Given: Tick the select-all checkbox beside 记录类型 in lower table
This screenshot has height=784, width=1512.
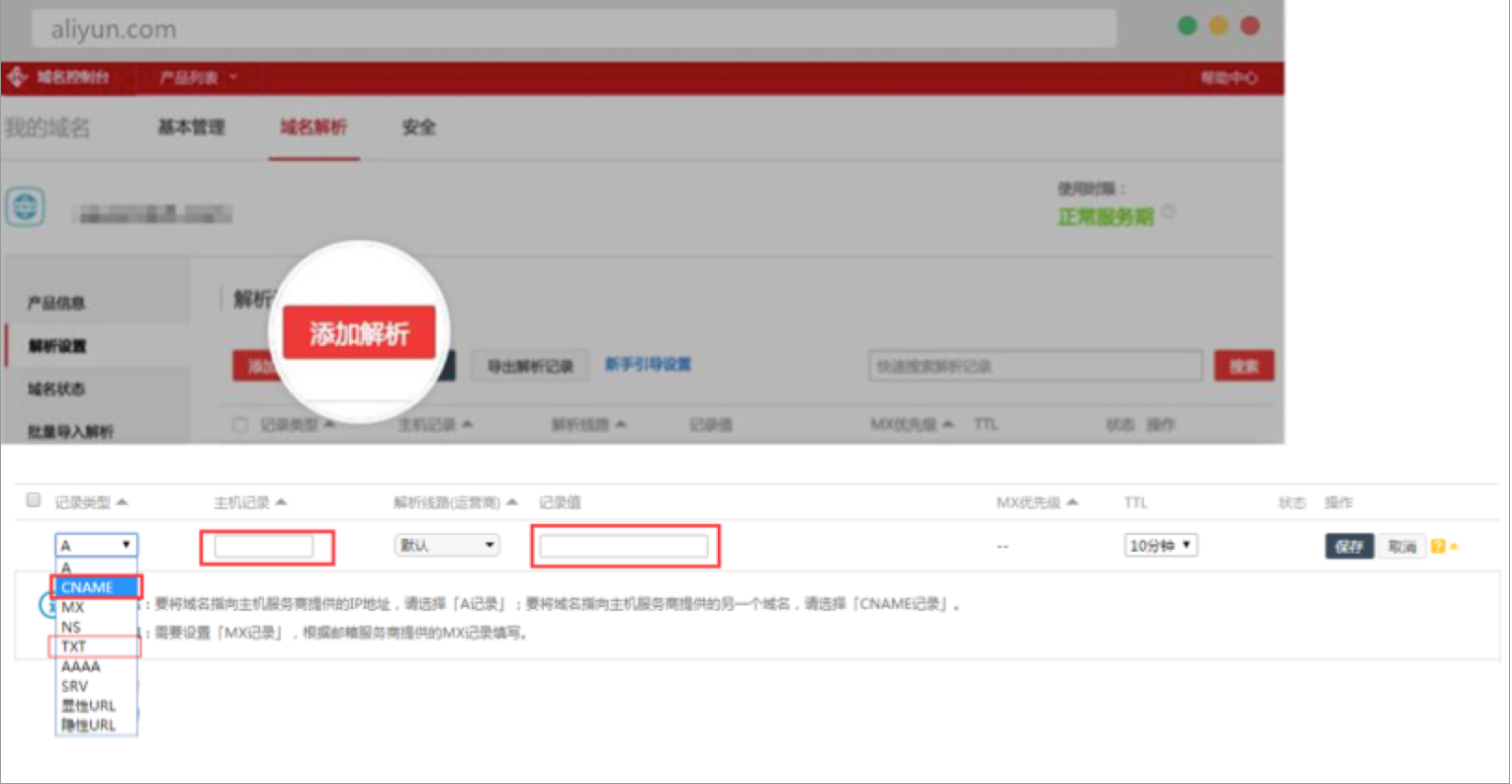Looking at the screenshot, I should [x=34, y=500].
